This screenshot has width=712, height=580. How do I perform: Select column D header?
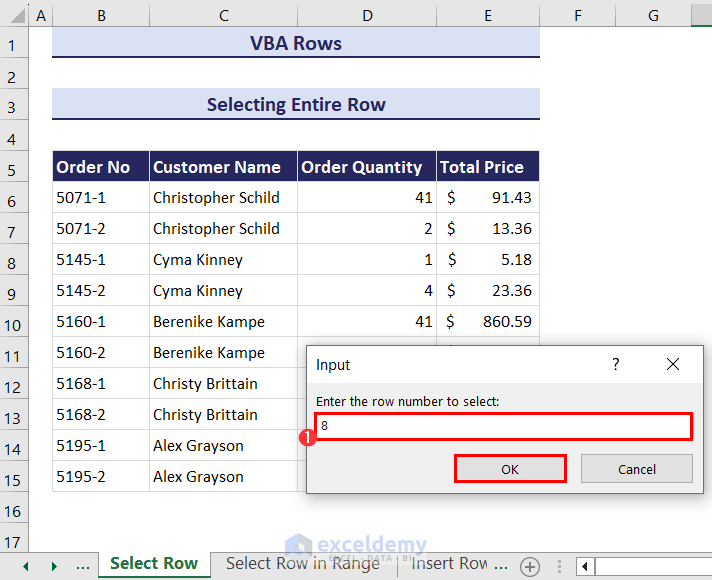pyautogui.click(x=367, y=15)
